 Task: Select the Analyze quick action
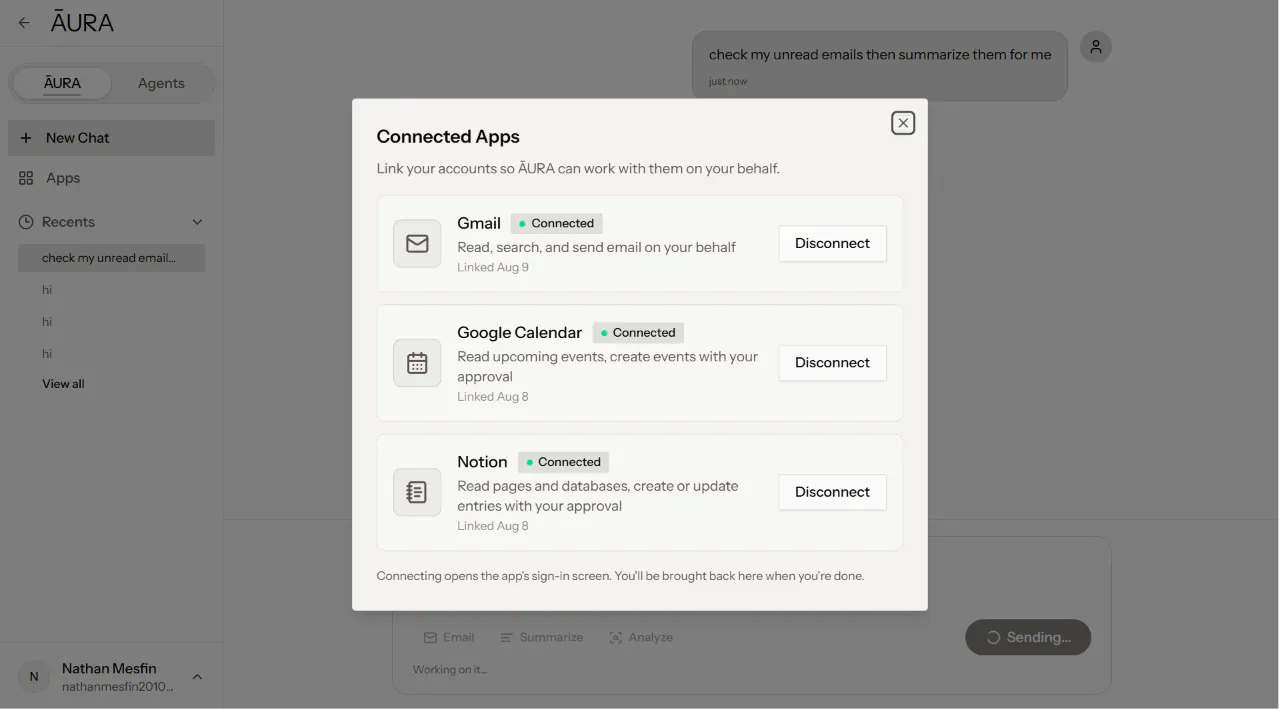(x=641, y=637)
